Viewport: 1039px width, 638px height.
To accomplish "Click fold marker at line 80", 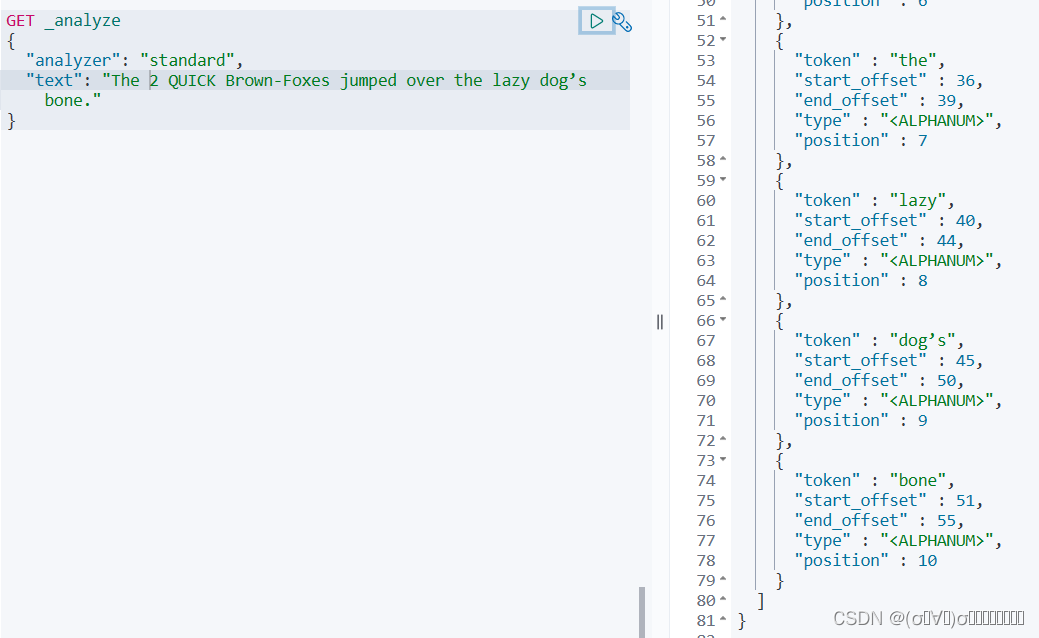I will coord(723,599).
